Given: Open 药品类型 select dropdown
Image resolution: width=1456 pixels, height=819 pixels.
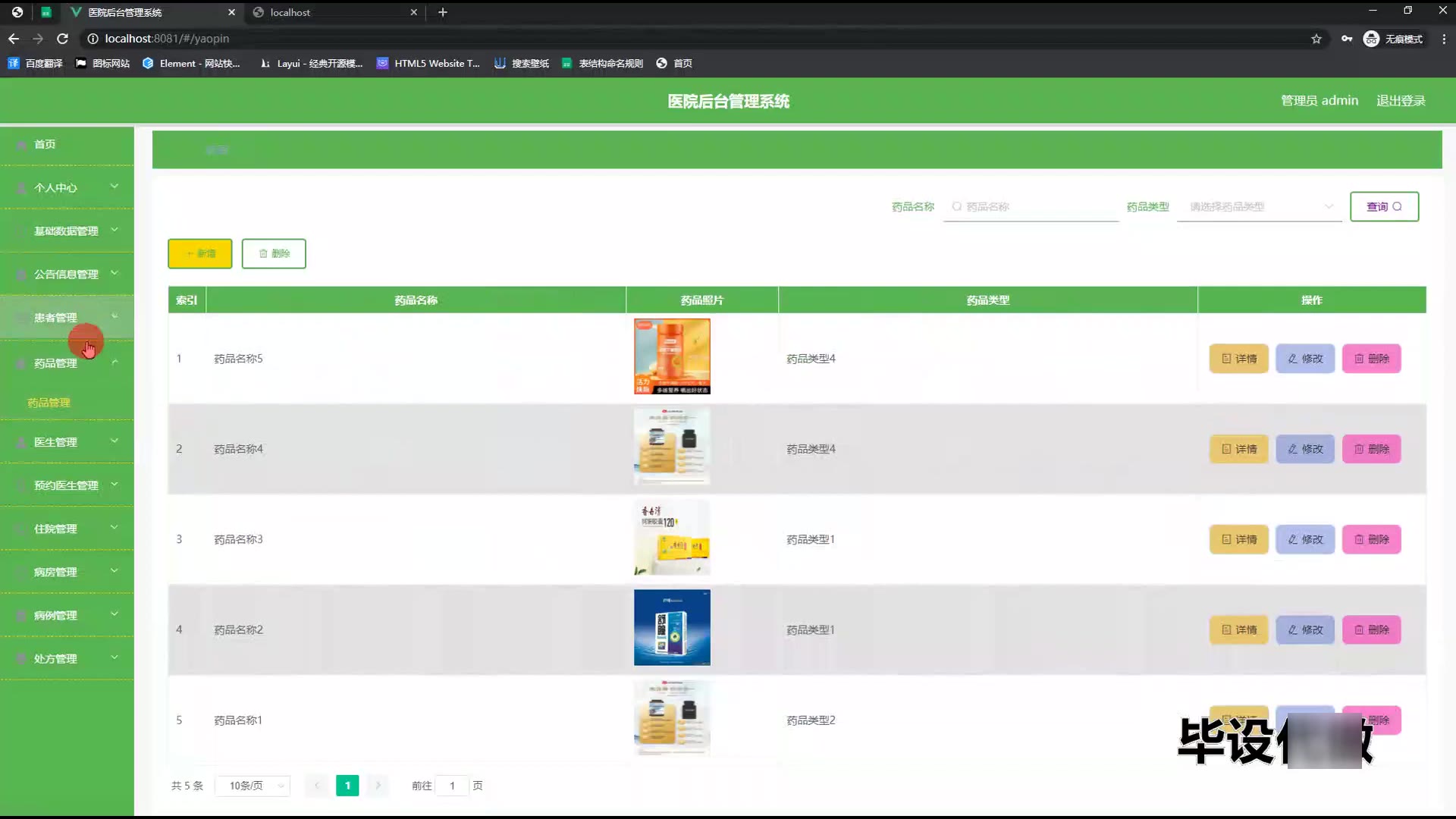Looking at the screenshot, I should pos(1259,206).
